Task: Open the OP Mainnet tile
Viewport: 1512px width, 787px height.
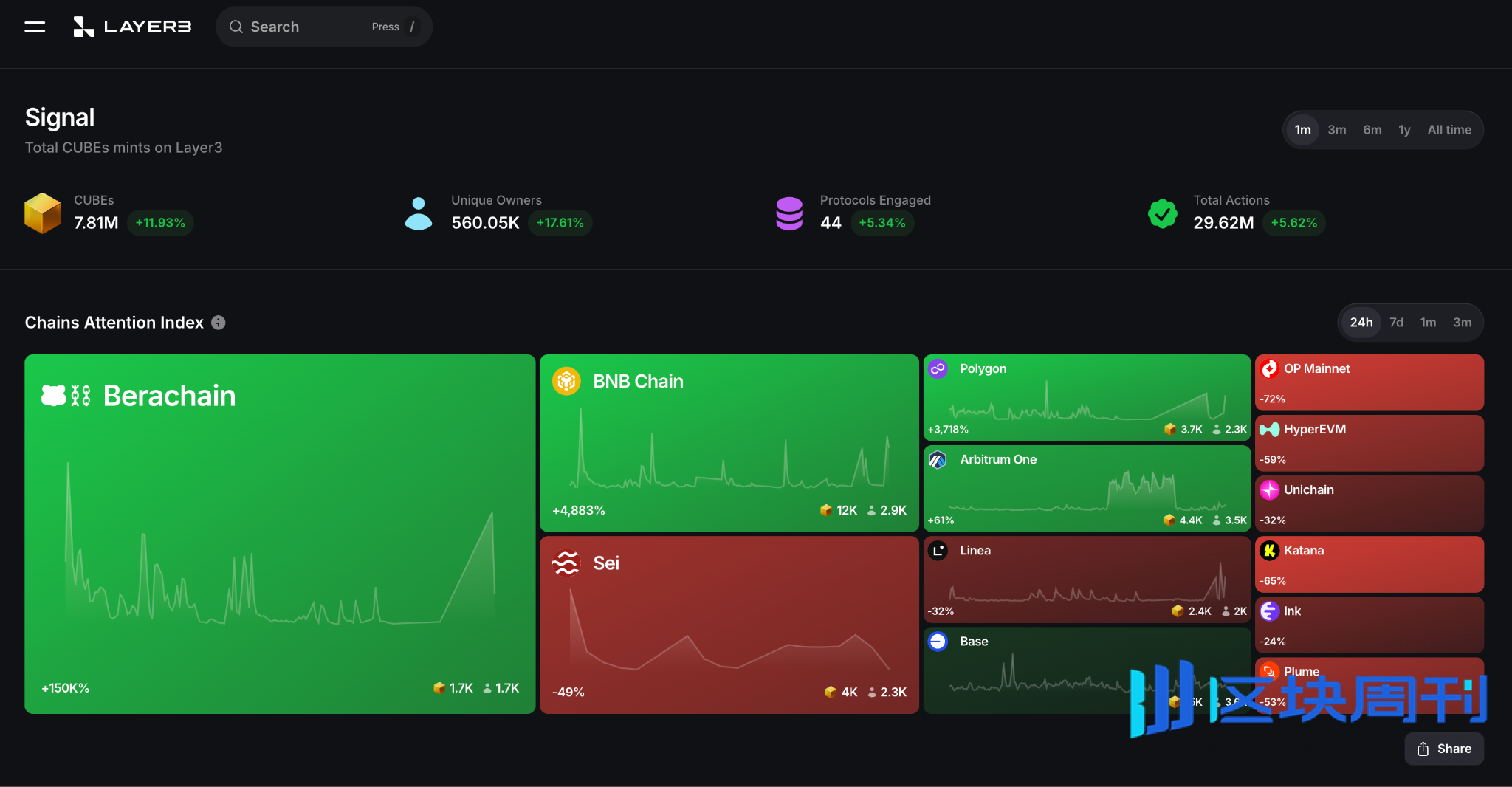Action: (1370, 382)
